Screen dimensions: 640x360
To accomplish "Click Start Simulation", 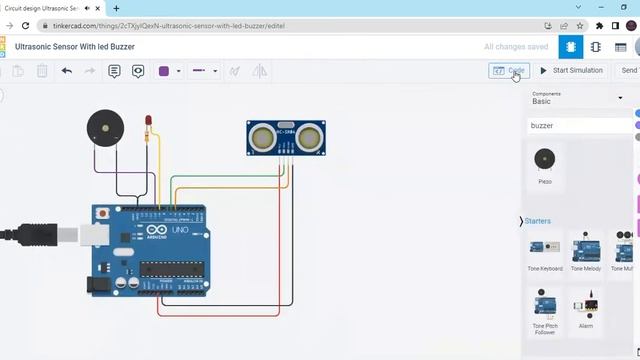I will [x=571, y=71].
